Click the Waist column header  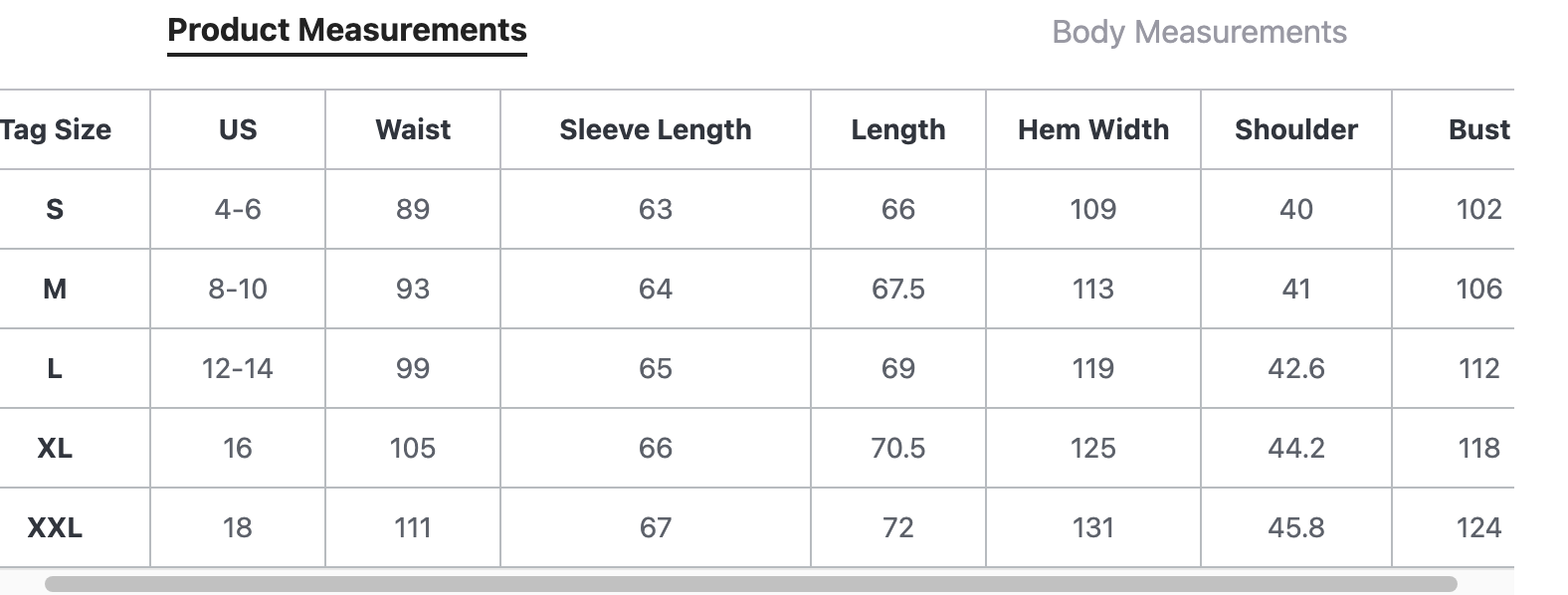pos(413,129)
